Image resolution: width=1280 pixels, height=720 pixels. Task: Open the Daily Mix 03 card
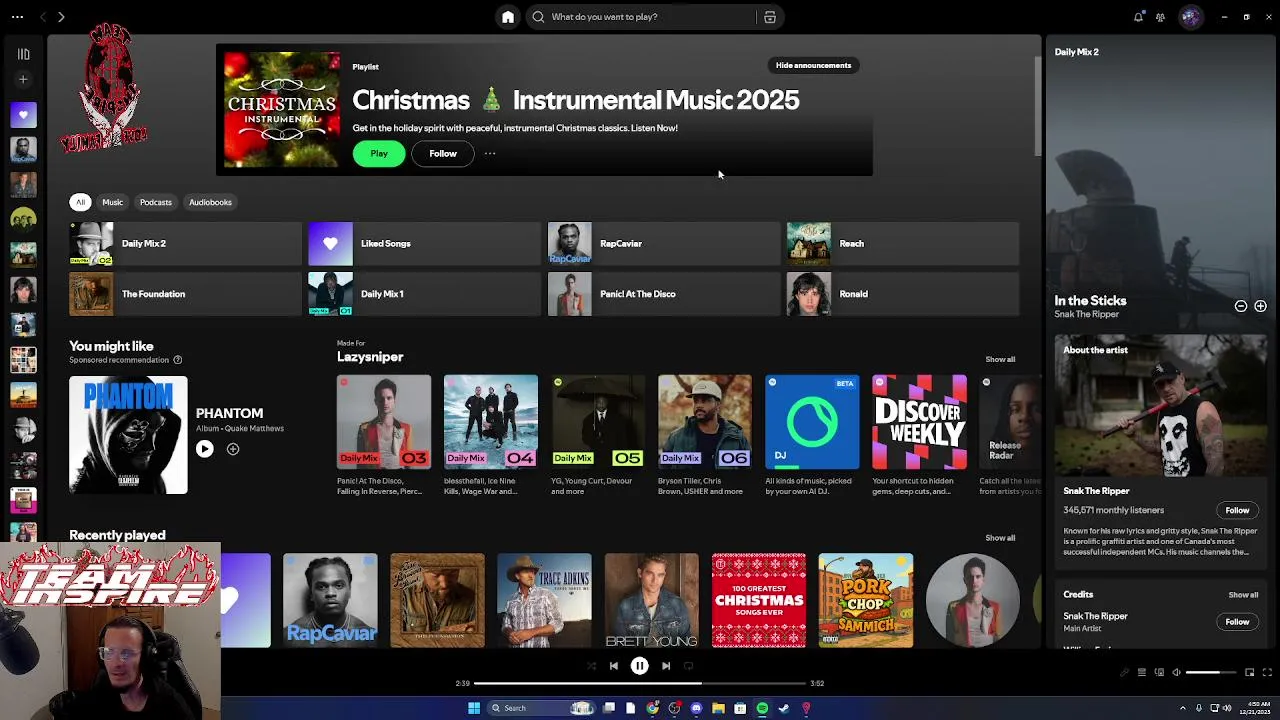(384, 436)
